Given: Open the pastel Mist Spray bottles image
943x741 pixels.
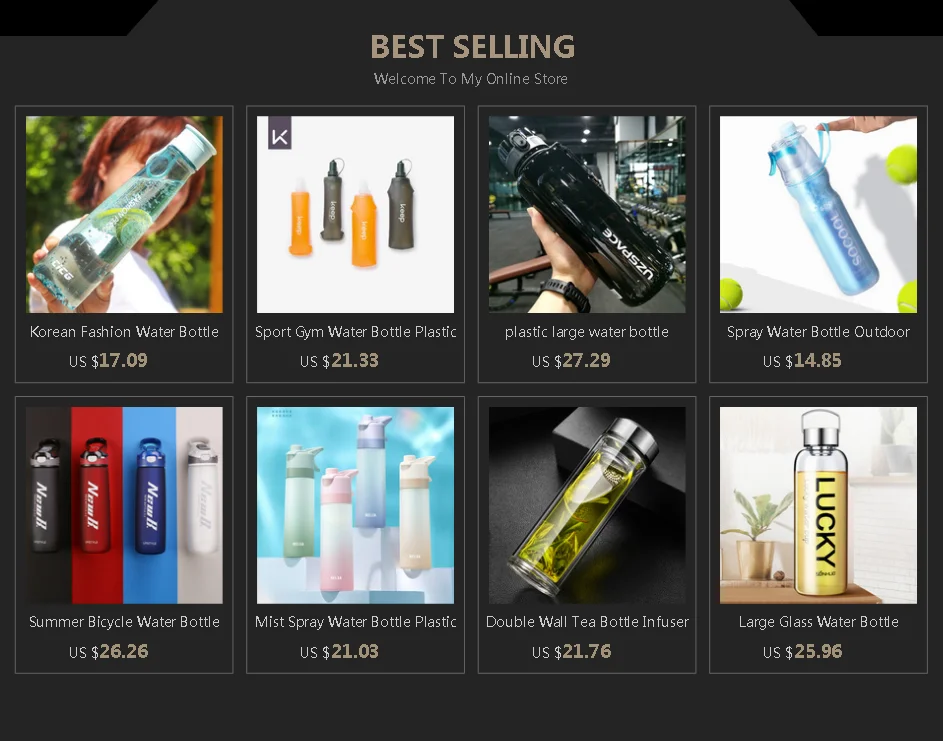Looking at the screenshot, I should (355, 505).
